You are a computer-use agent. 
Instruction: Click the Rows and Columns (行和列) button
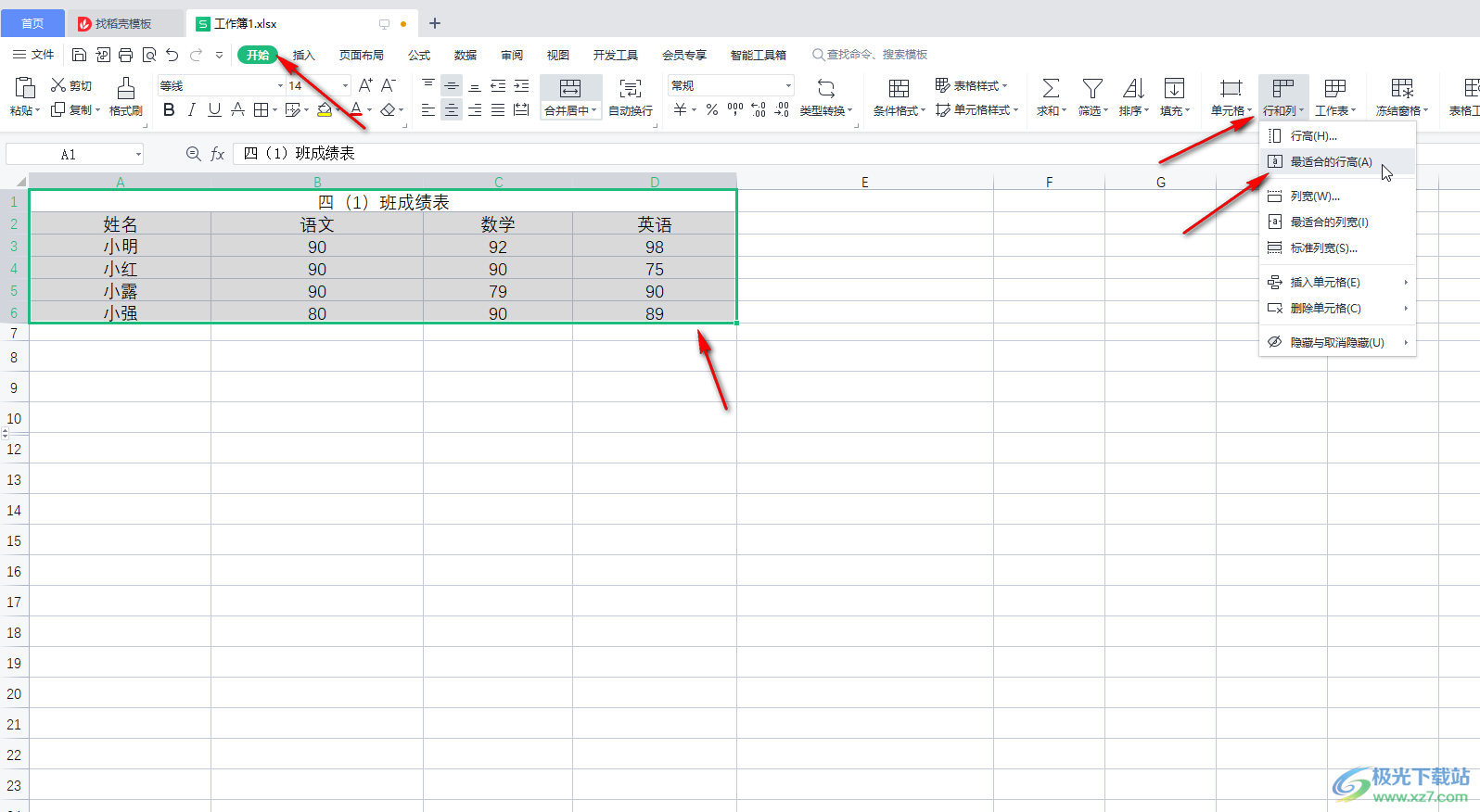(x=1283, y=97)
